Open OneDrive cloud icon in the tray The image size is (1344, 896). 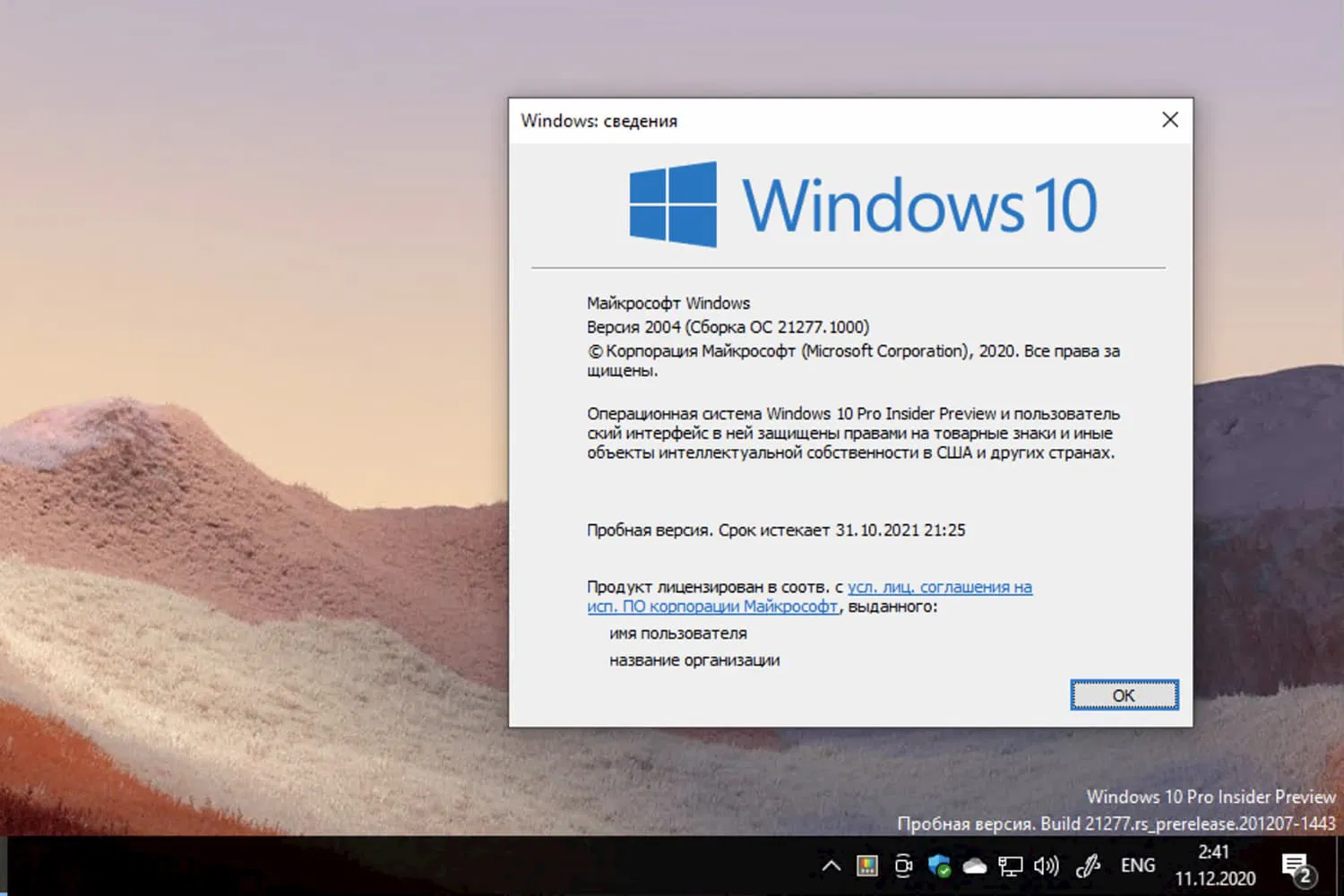point(975,866)
